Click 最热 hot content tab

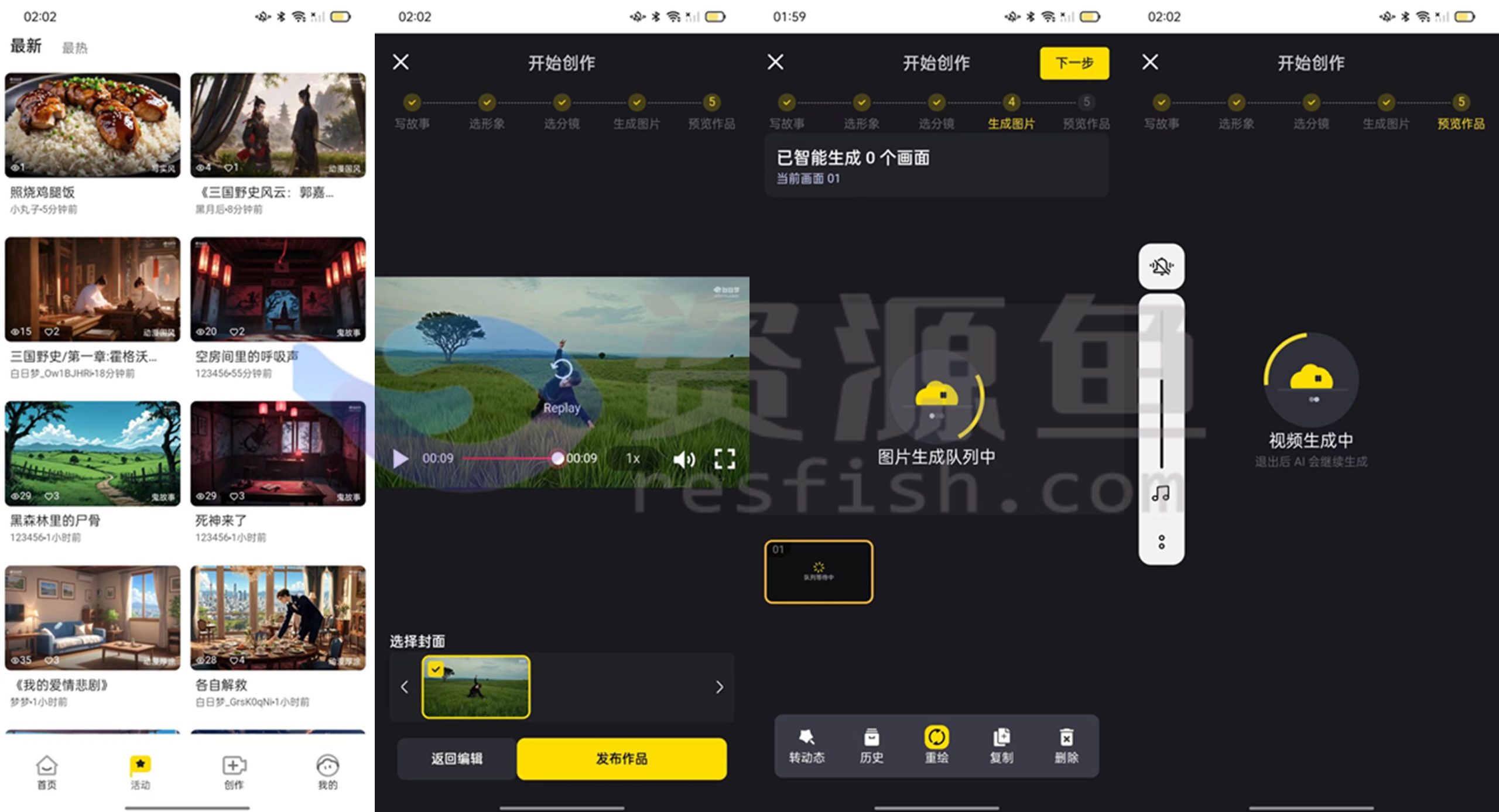[x=76, y=45]
